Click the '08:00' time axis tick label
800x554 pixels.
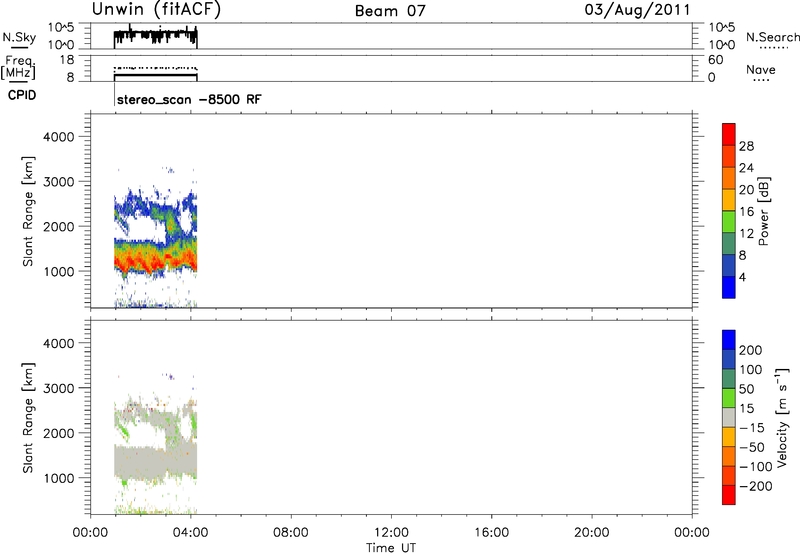tap(291, 533)
